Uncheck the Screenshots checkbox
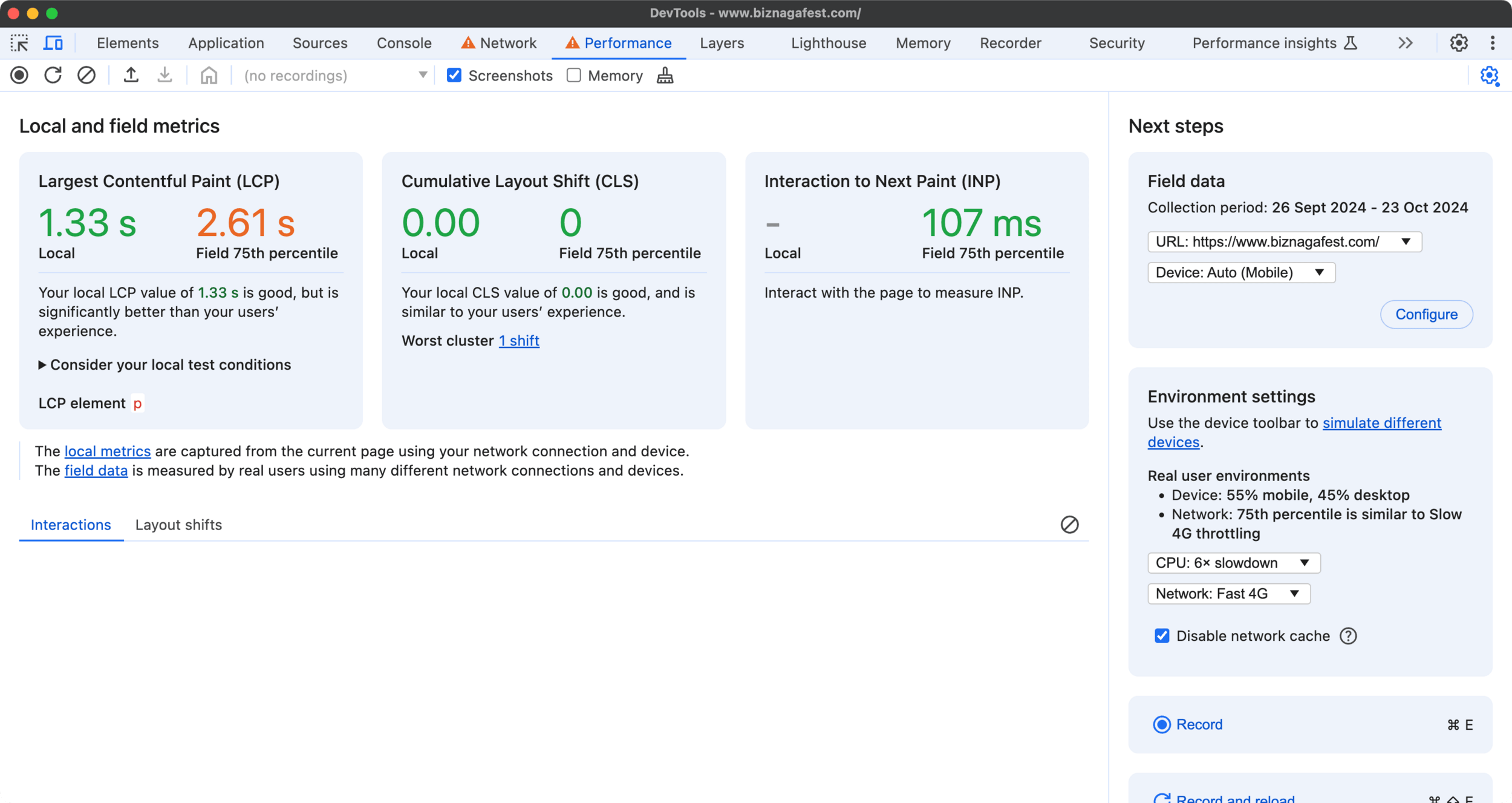The height and width of the screenshot is (803, 1512). (x=454, y=76)
